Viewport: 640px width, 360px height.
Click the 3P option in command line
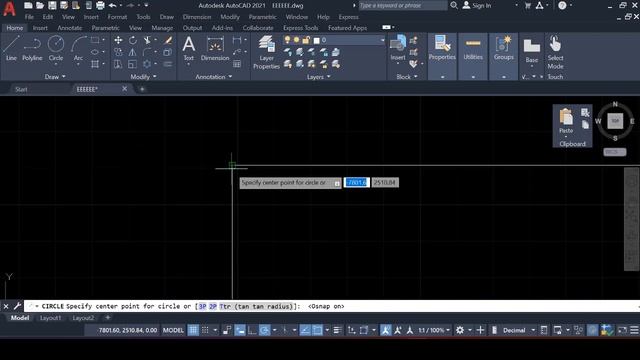coord(202,307)
